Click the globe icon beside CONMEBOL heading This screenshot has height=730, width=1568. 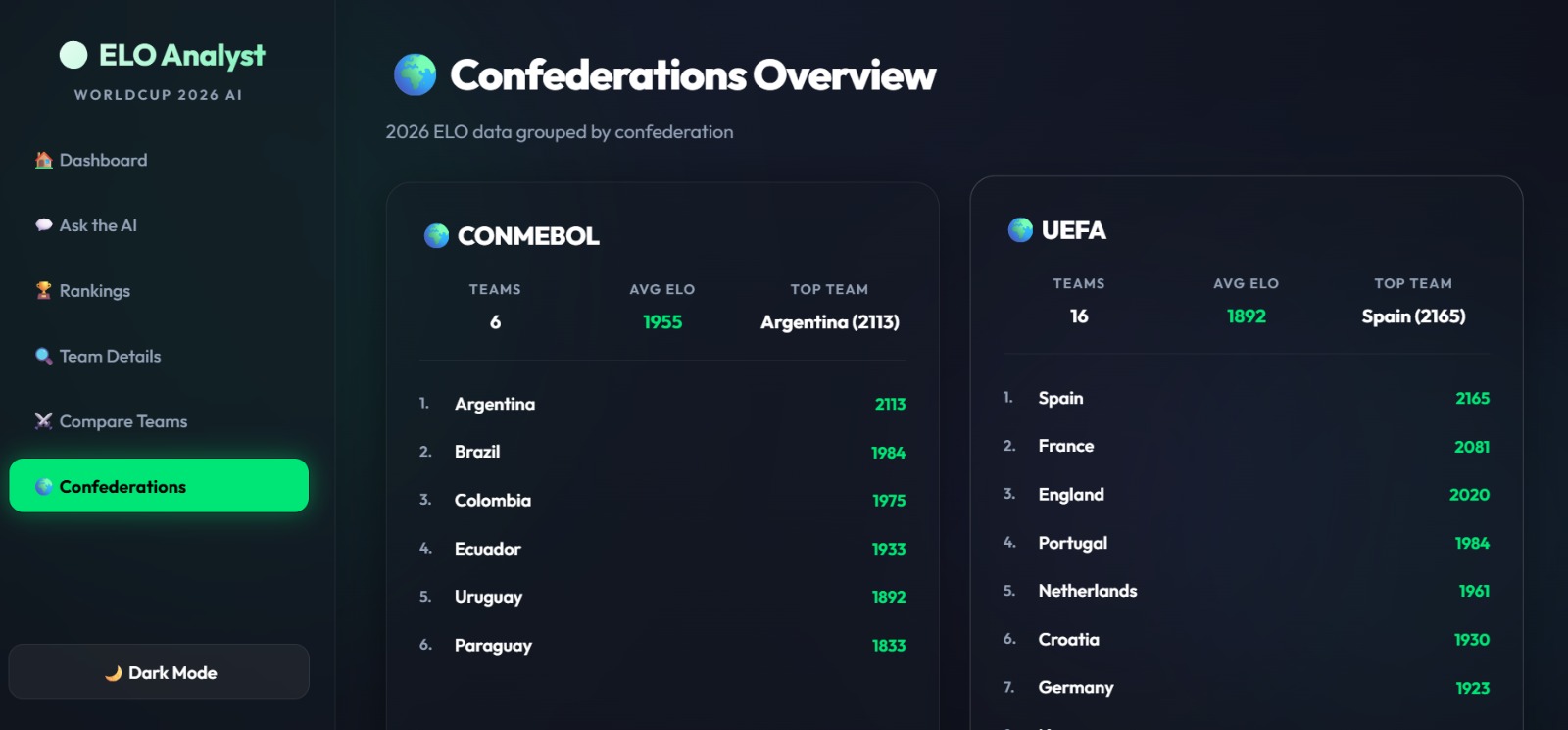(x=436, y=235)
